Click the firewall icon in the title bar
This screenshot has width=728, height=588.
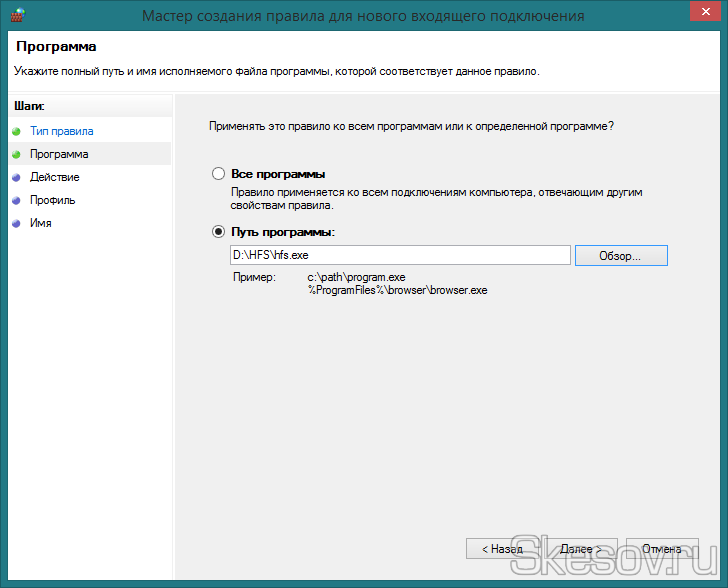[15, 15]
